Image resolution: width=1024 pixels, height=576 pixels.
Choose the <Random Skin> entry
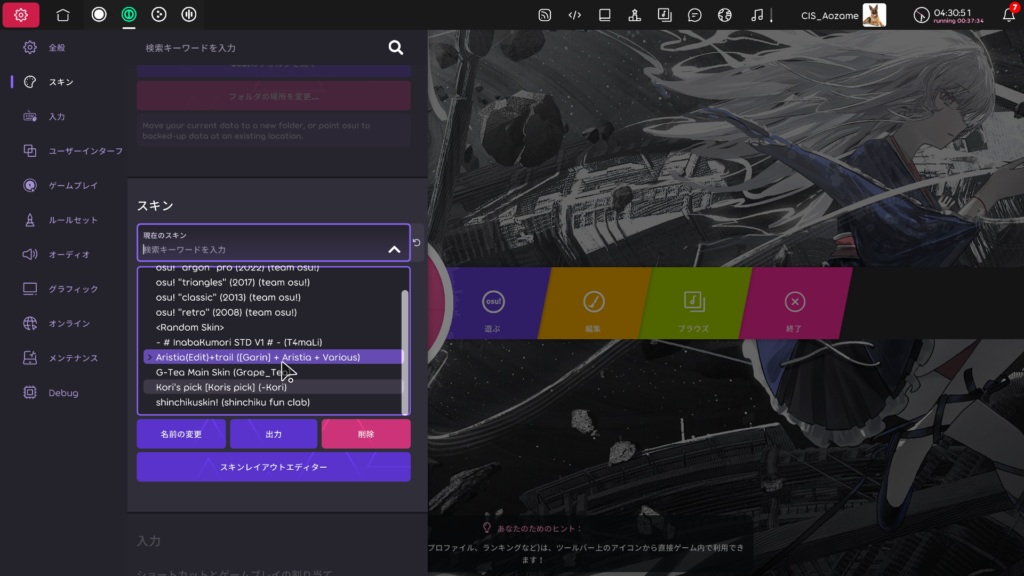click(273, 327)
